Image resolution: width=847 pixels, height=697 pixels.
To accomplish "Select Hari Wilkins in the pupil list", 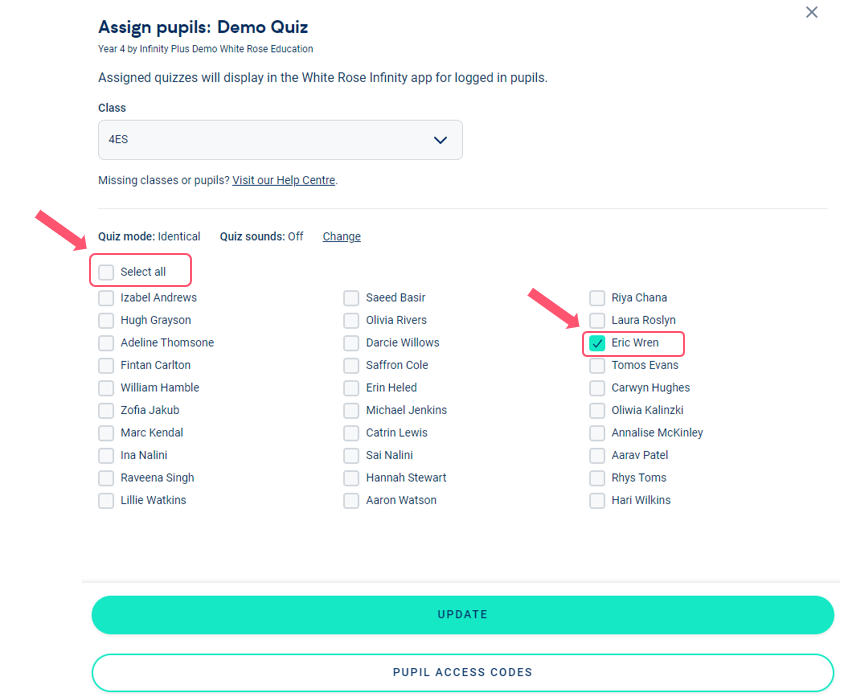I will click(x=597, y=500).
